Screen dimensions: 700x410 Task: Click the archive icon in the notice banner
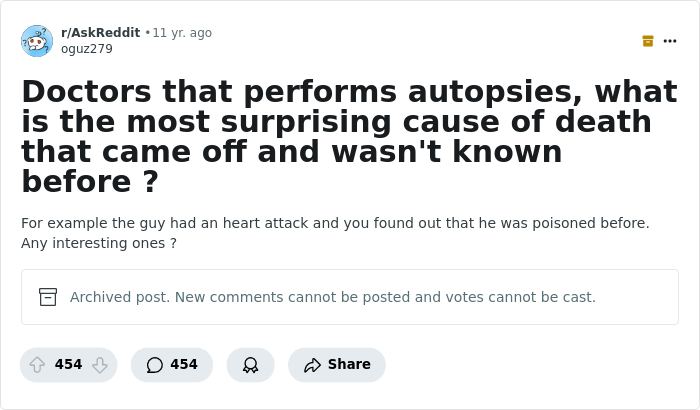tap(48, 297)
